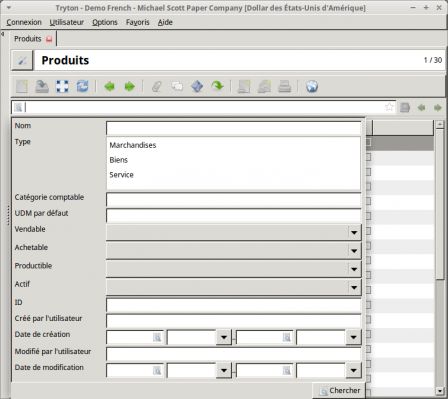Open notes with the speech bubble icon
The width and height of the screenshot is (448, 399).
tap(177, 87)
